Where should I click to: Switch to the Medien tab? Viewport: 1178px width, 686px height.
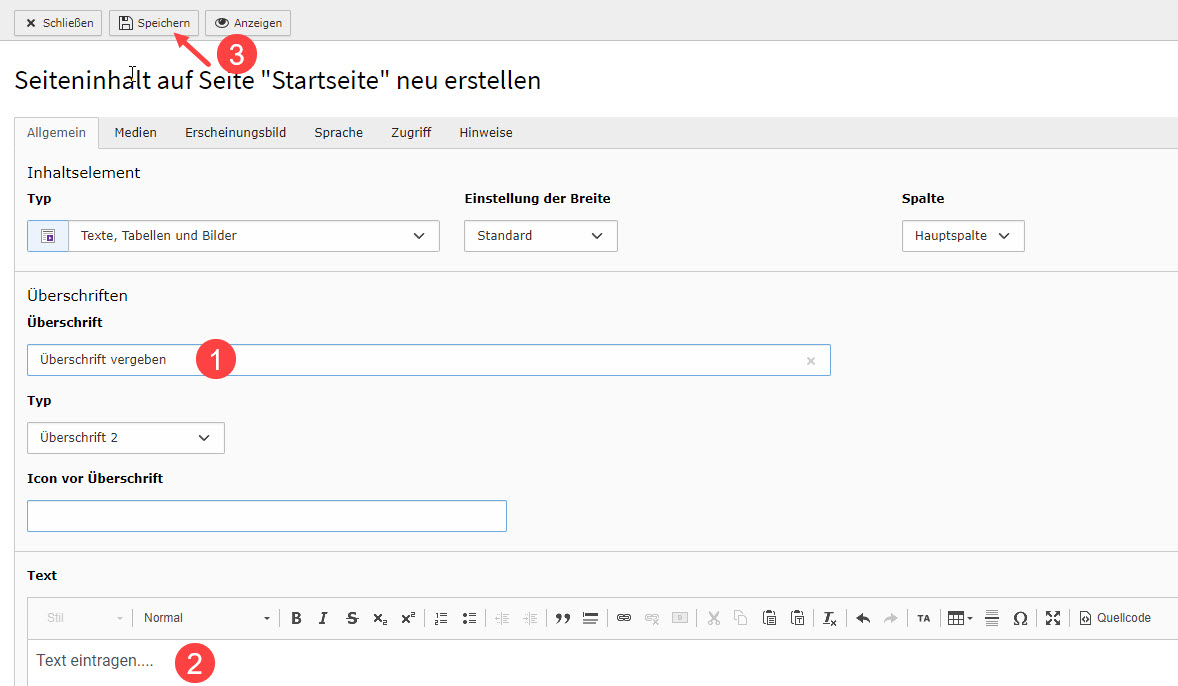point(135,133)
